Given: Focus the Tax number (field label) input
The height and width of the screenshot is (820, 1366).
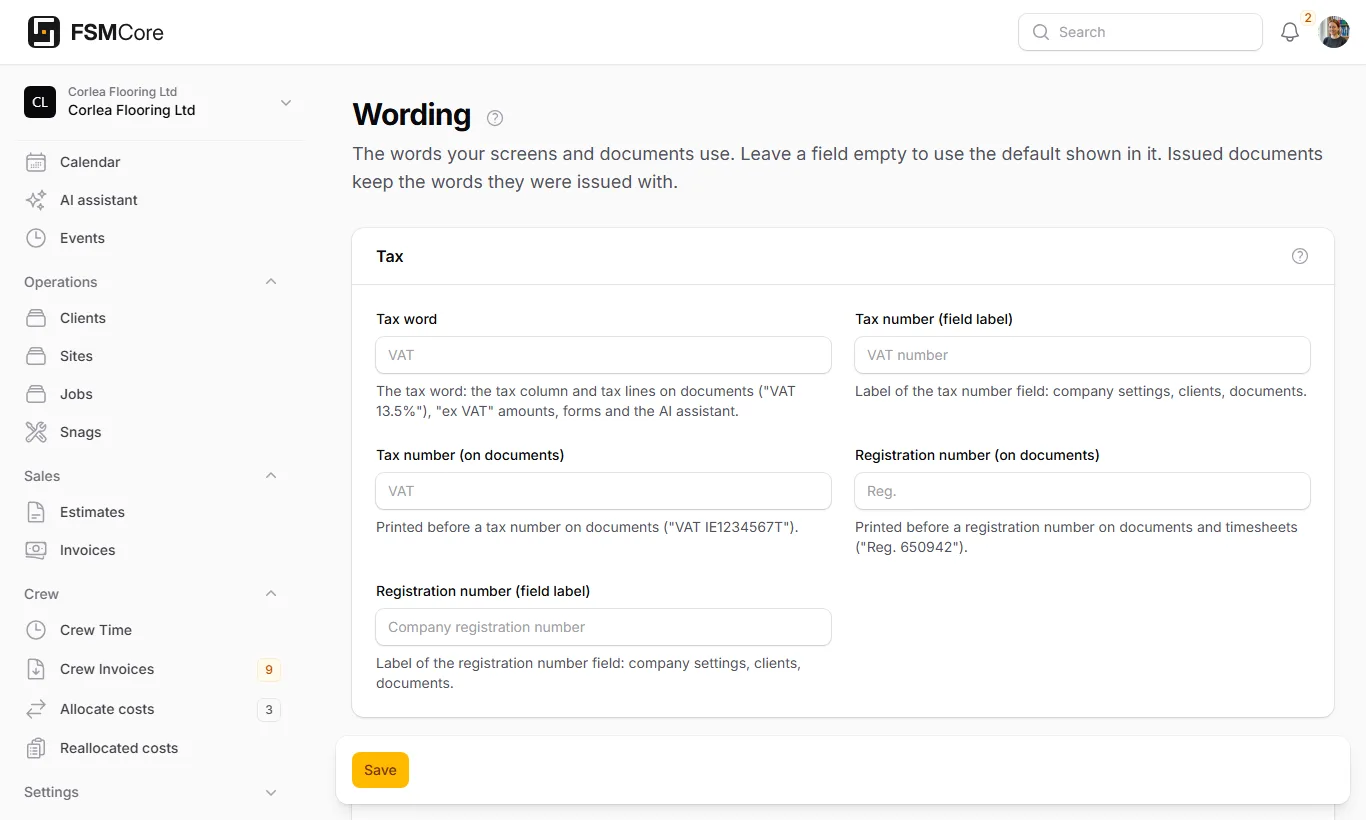Looking at the screenshot, I should point(1082,355).
